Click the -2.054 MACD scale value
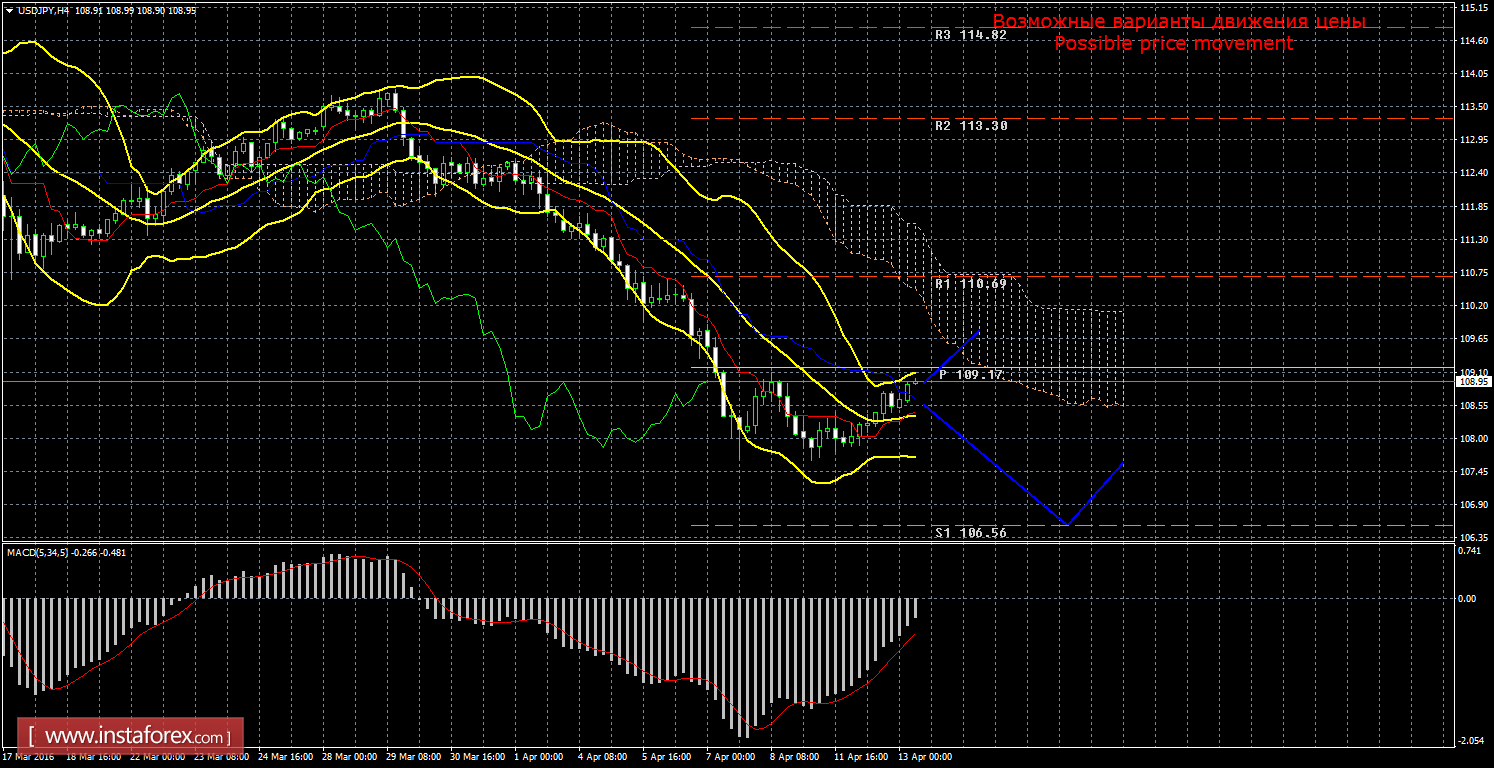Screen dimensions: 1494x768 [1471, 740]
